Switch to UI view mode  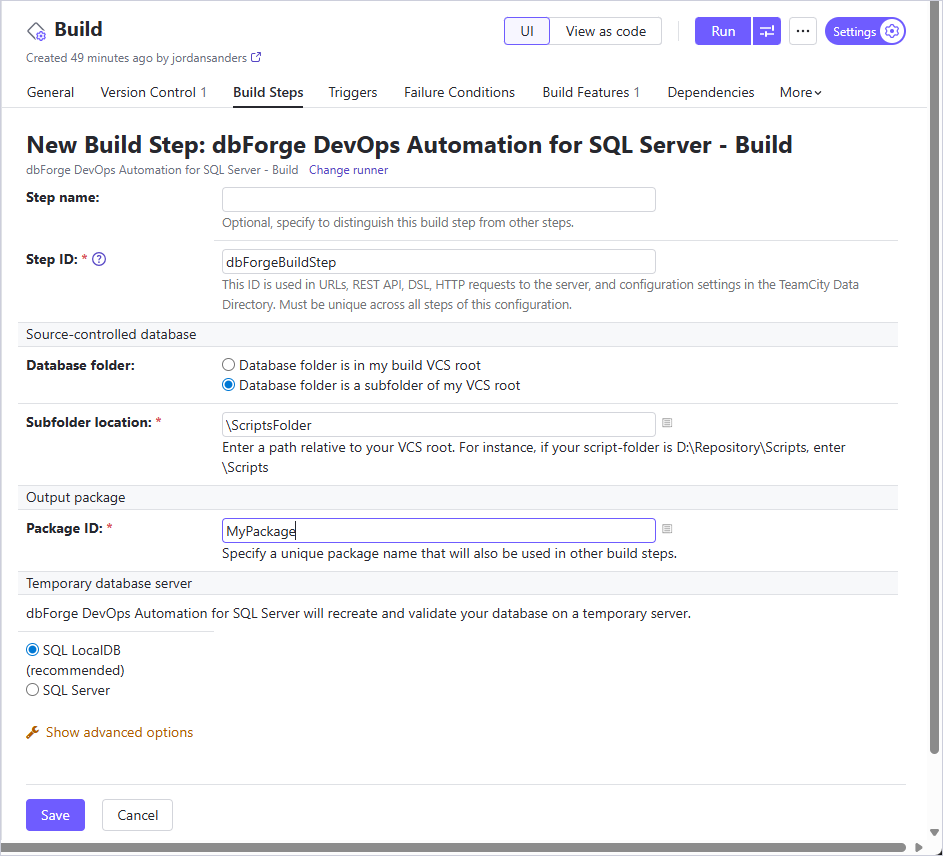tap(527, 31)
